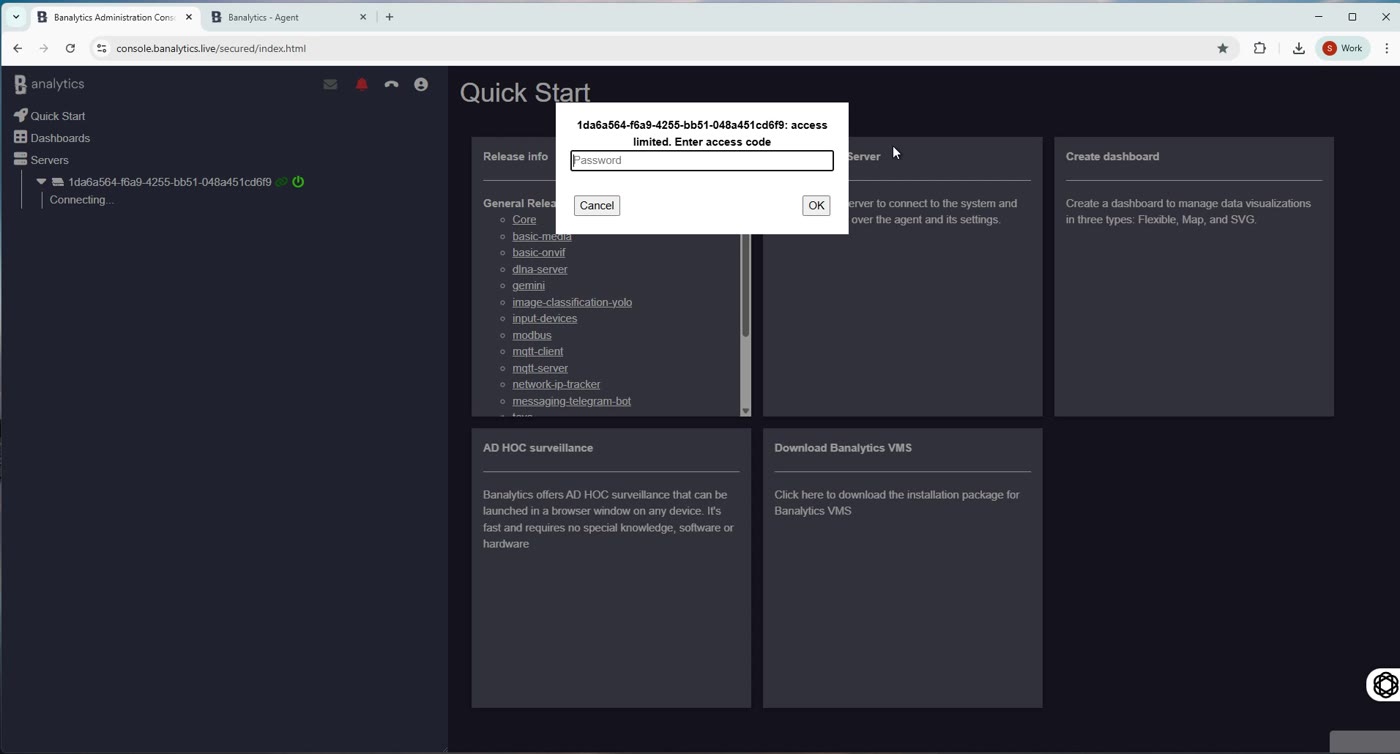Open the user account icon
Viewport: 1400px width, 754px height.
421,85
